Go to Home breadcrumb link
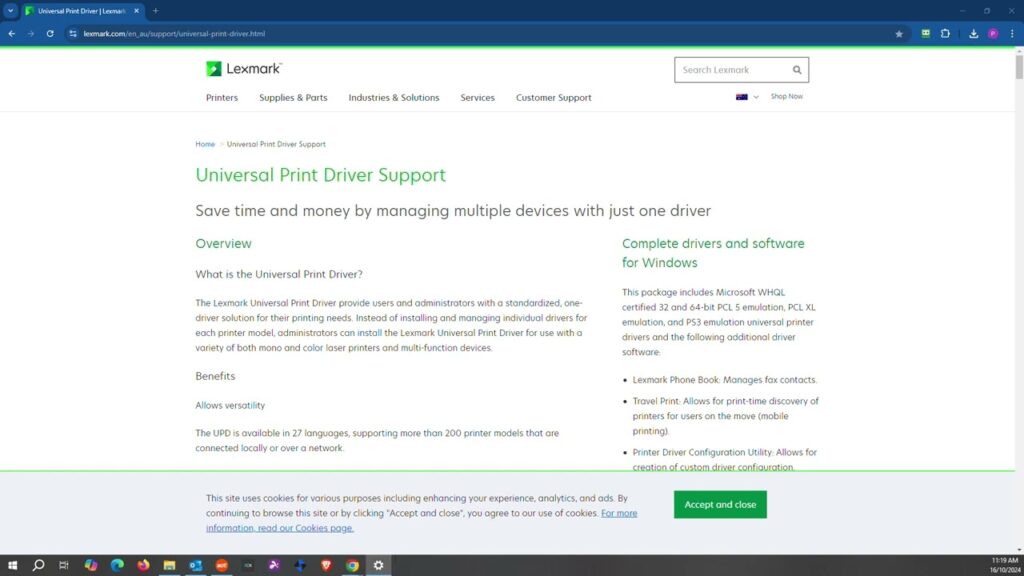 tap(205, 144)
